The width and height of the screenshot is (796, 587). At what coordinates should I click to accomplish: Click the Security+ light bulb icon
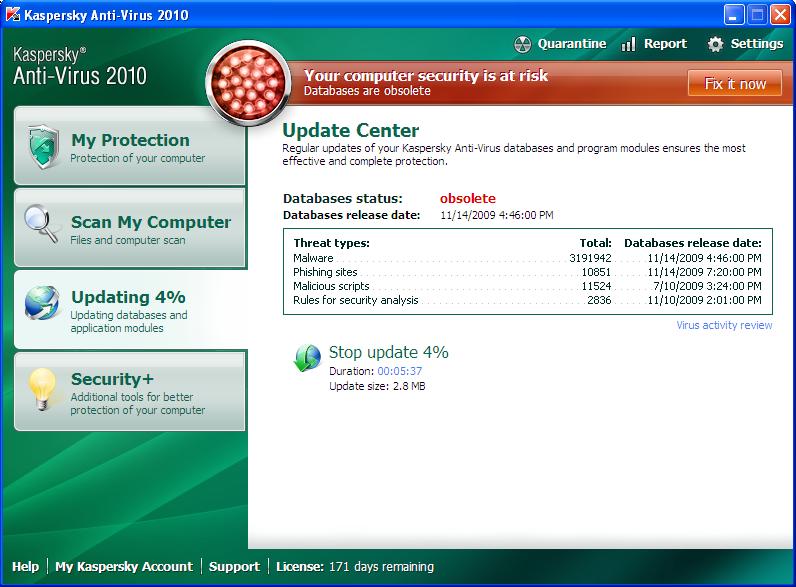coord(42,389)
